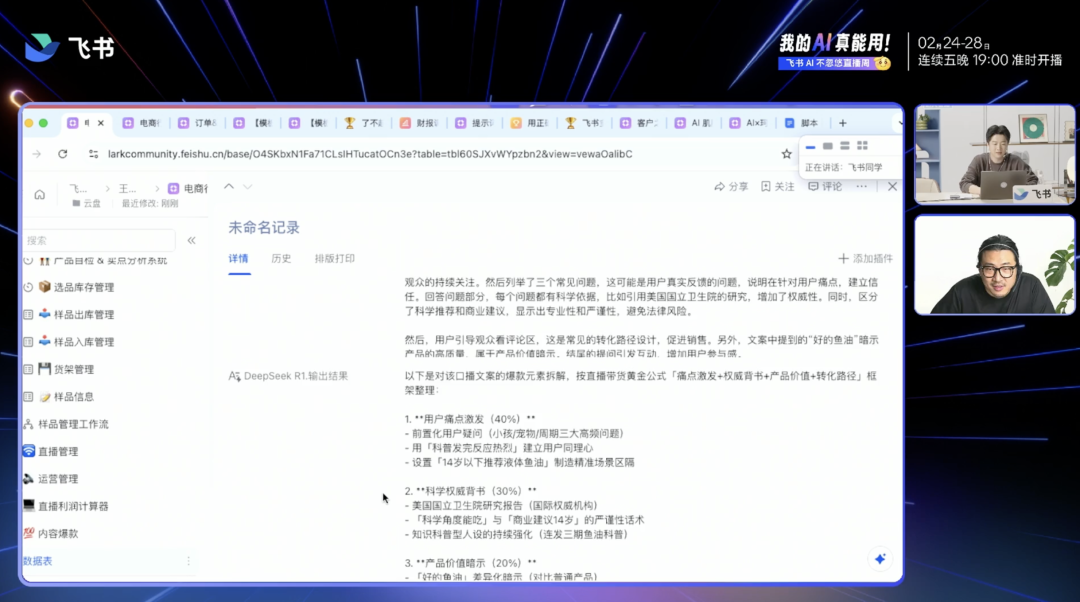Open a new browser tab with plus

click(842, 123)
